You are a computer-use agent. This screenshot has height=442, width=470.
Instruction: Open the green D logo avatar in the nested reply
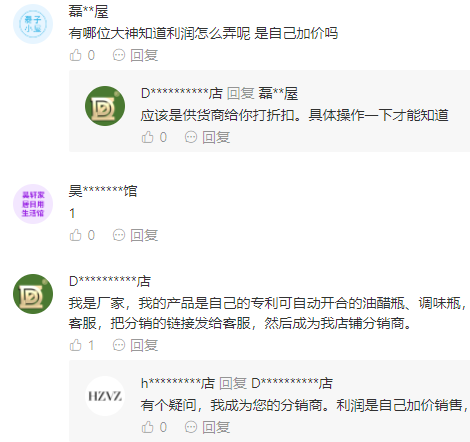tap(105, 106)
